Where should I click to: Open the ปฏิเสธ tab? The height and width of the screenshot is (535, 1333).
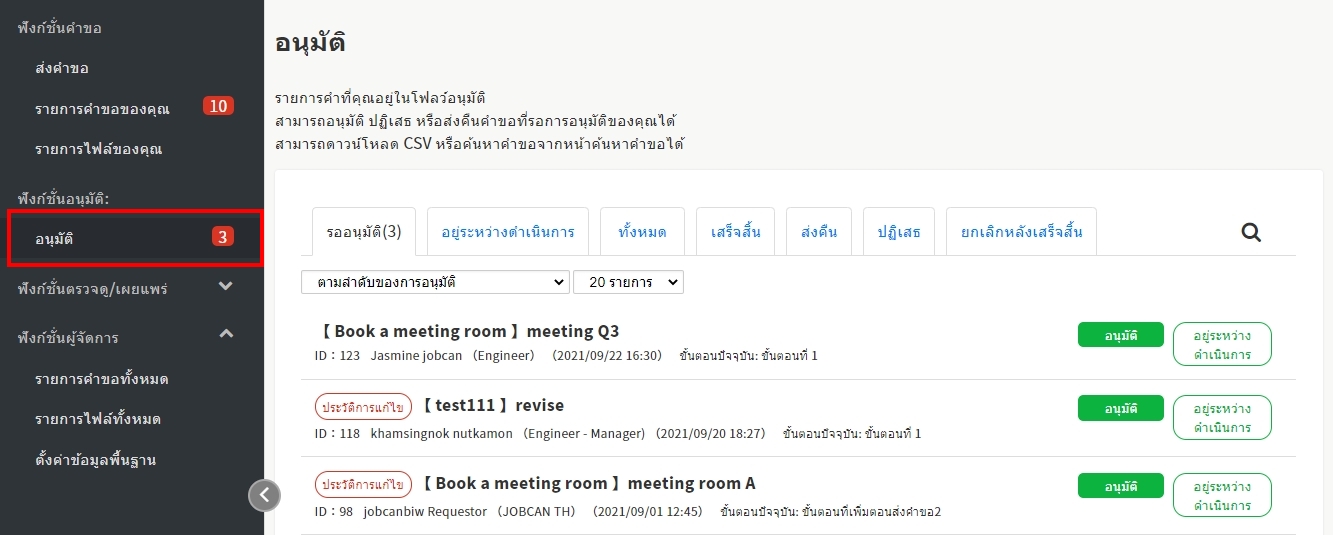tap(898, 232)
